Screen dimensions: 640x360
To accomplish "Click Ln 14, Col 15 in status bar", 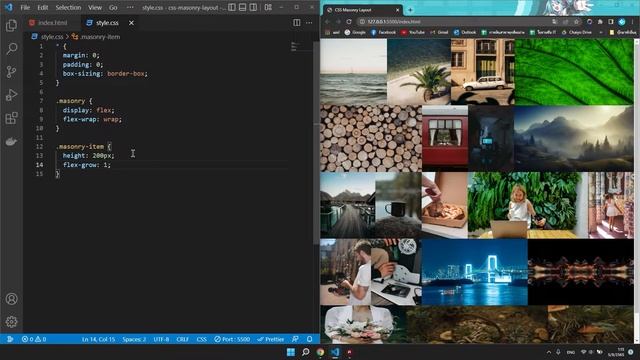I will 98,339.
